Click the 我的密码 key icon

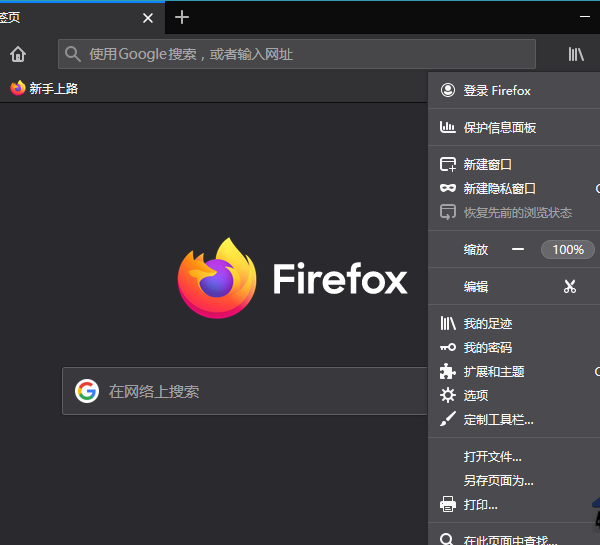tap(448, 347)
